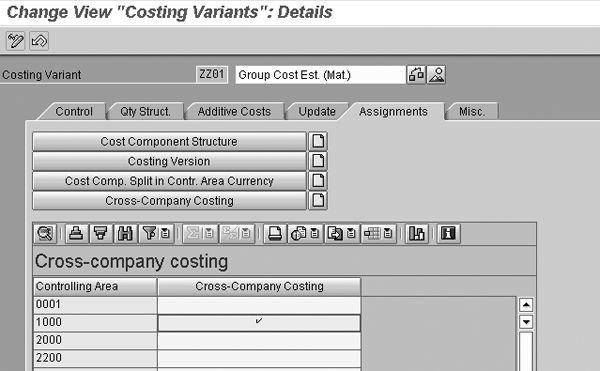The width and height of the screenshot is (600, 371).
Task: Click the Display/Change pencil icon
Action: (16, 41)
